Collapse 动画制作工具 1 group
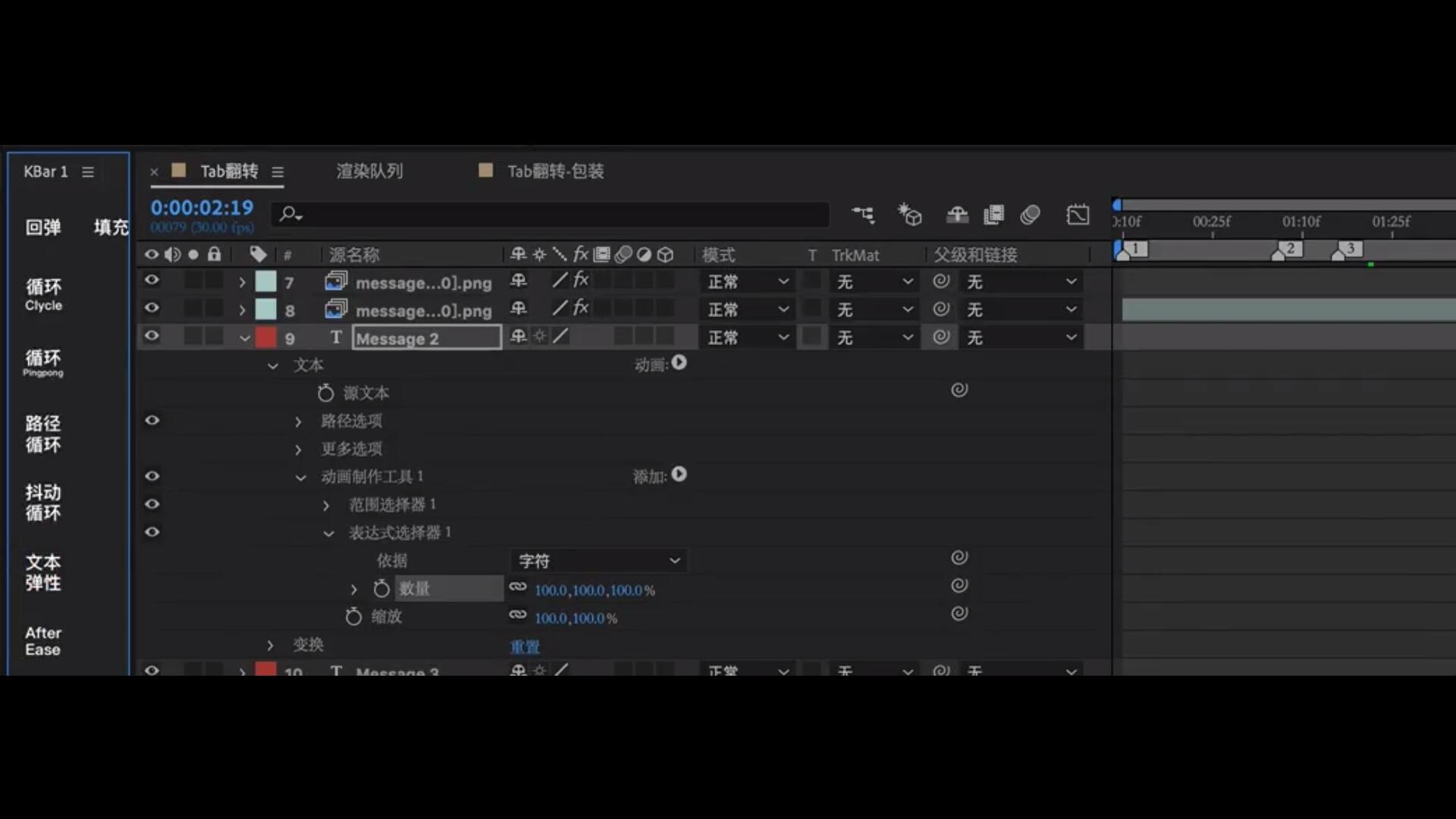Screen dimensions: 1456x819 [x=300, y=478]
